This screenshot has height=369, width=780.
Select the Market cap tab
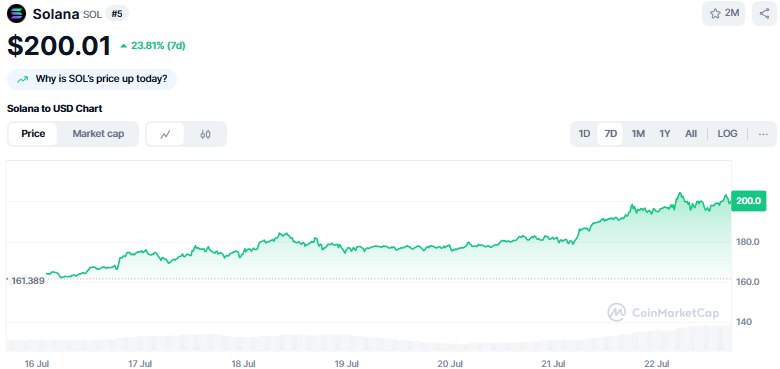coord(98,134)
